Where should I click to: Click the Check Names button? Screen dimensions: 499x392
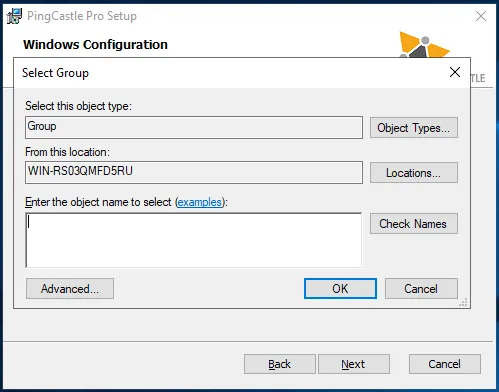(x=414, y=224)
